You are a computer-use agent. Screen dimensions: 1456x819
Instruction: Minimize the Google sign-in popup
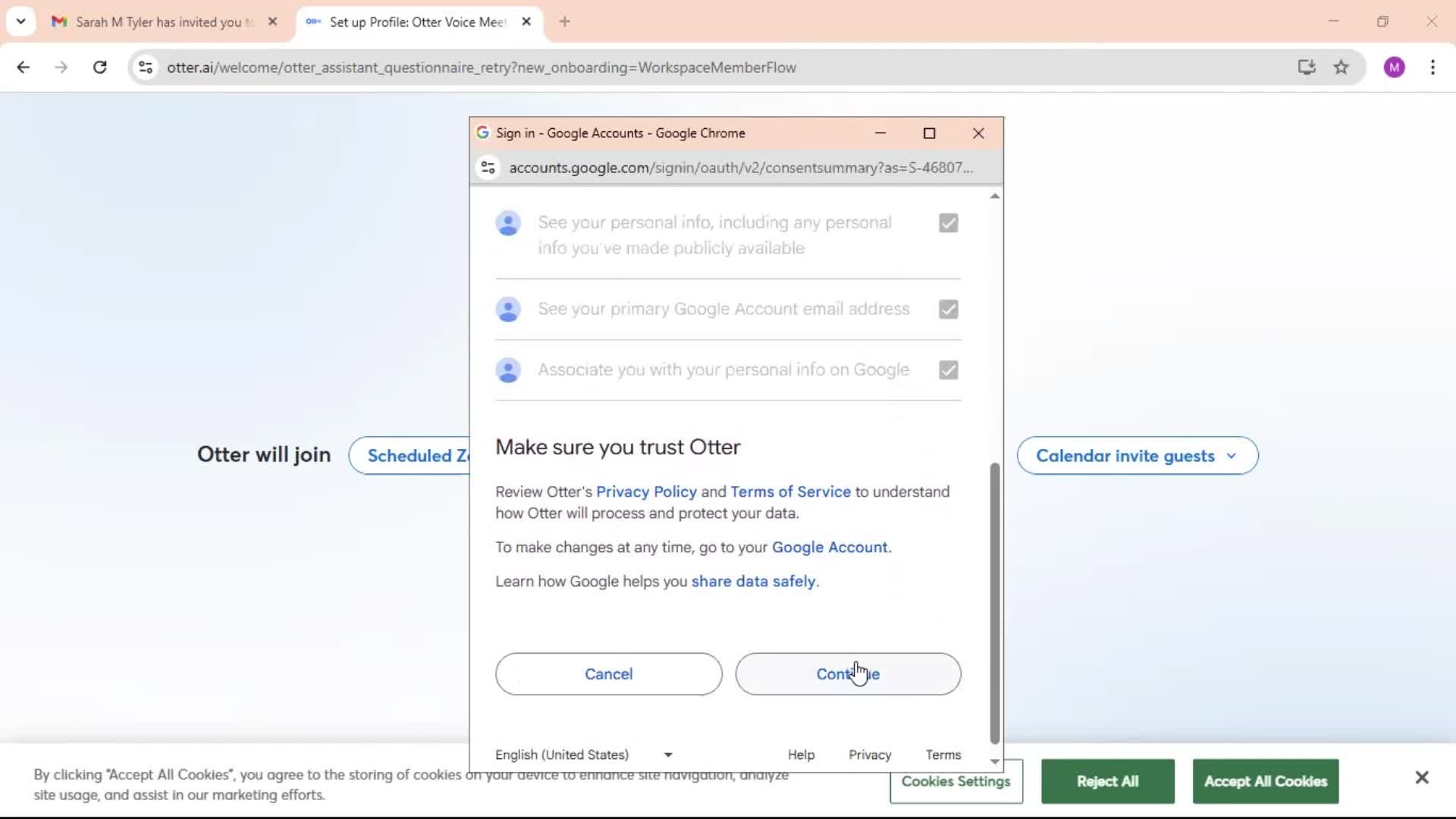tap(880, 133)
